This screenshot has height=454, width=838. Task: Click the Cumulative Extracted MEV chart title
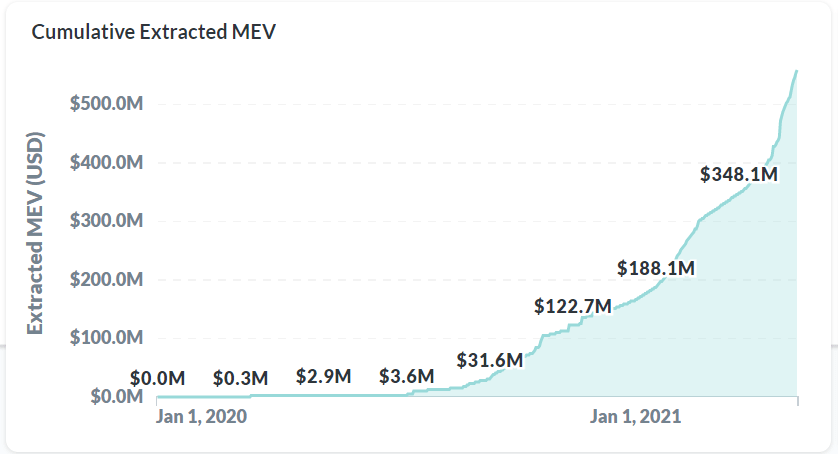point(154,32)
